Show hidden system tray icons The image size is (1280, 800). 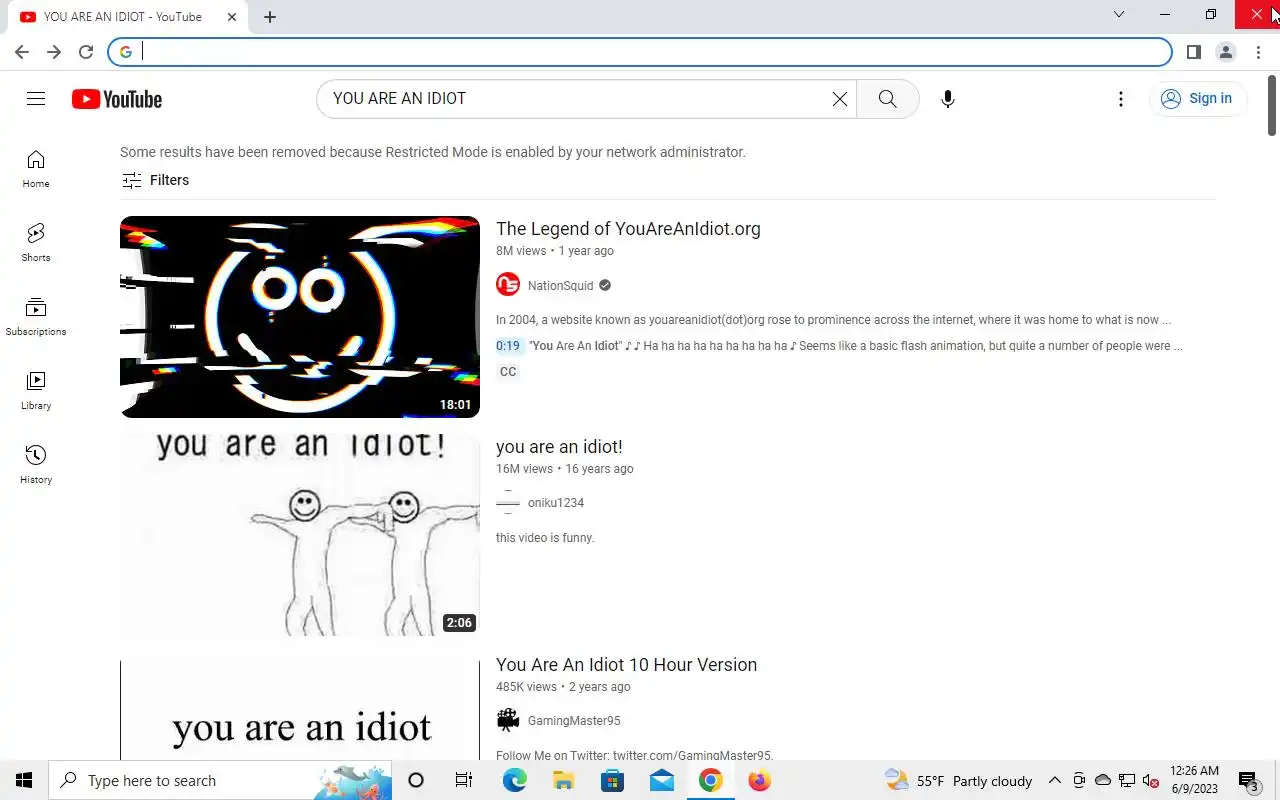(1054, 781)
